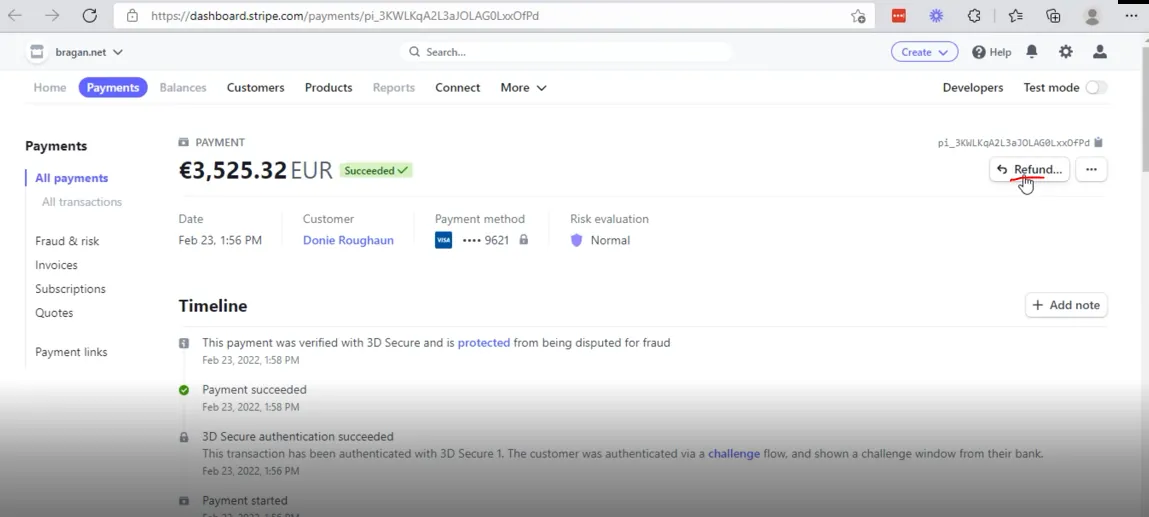Click the Feb 23, 1:56 PM date value
Screen dimensions: 1149x517
[220, 240]
